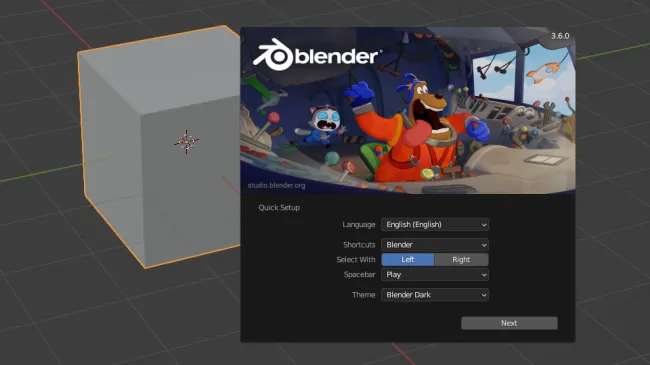Select the default cube in viewport
Screen dimensions: 650x365
(x=158, y=145)
